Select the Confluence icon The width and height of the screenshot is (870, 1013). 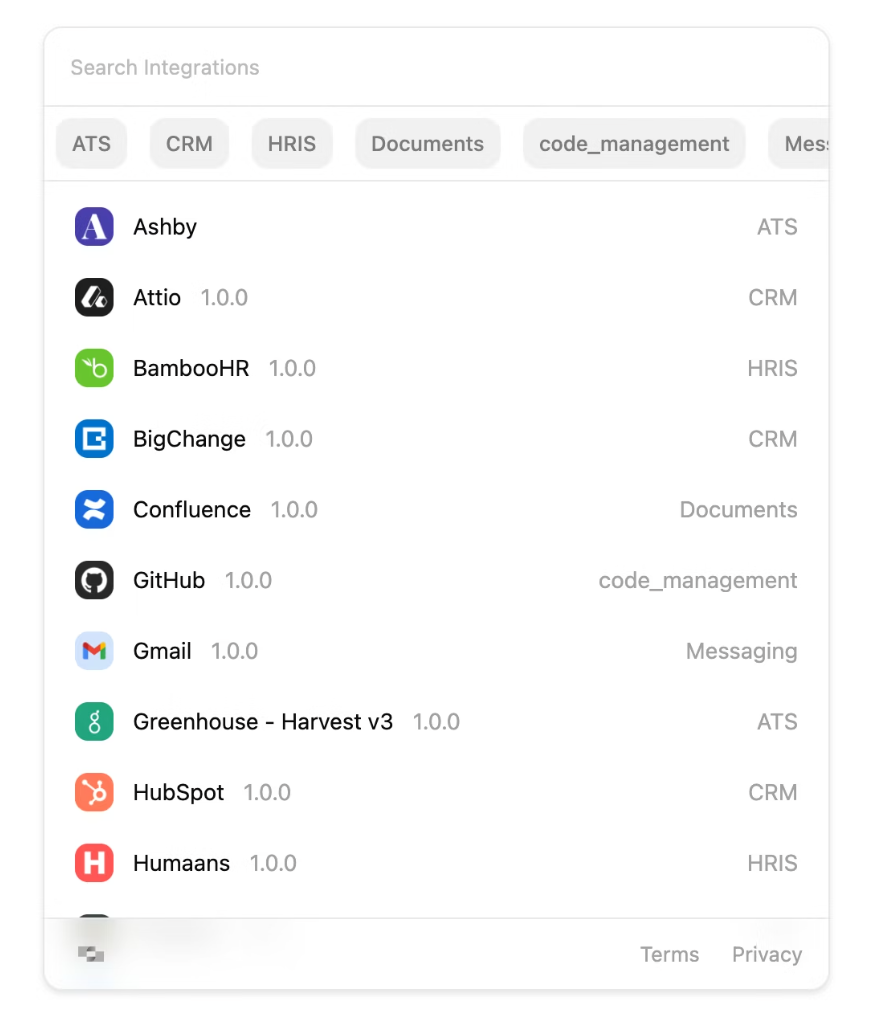[x=93, y=509]
